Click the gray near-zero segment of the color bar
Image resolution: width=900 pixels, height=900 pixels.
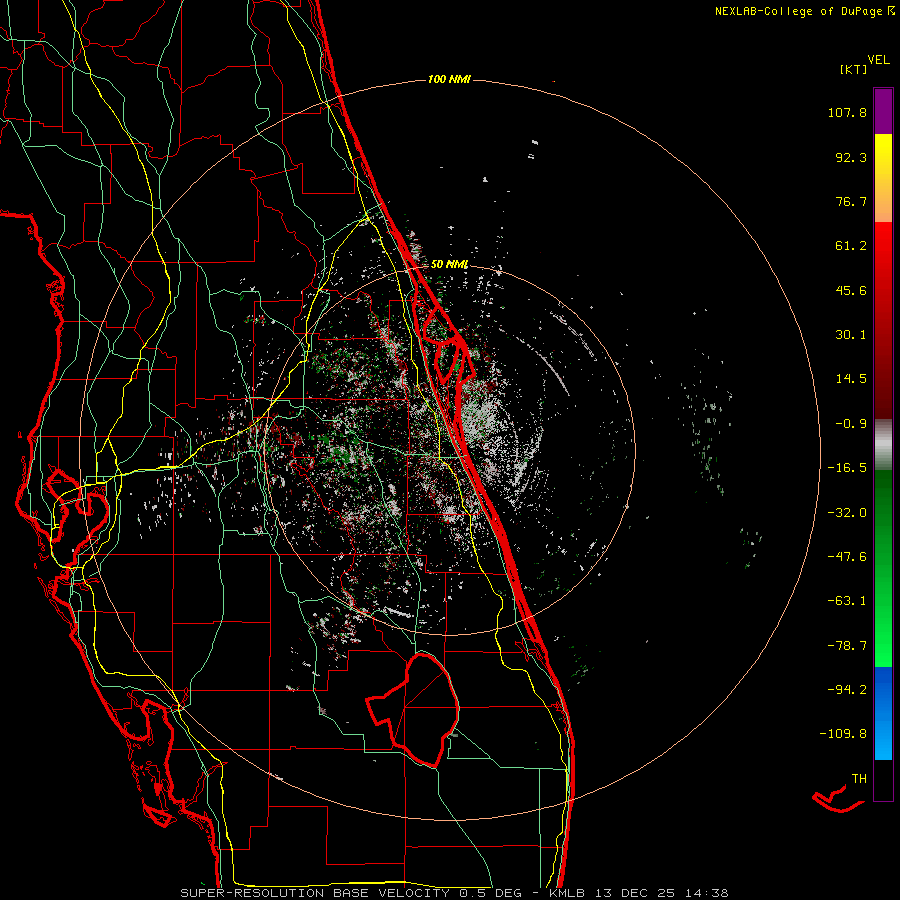pos(883,445)
